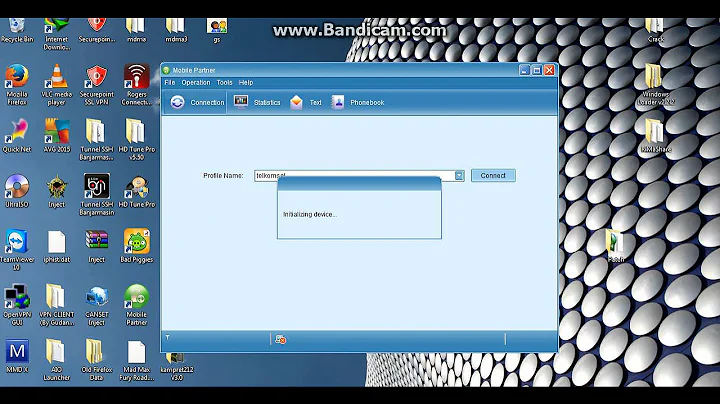720x404 pixels.
Task: Select the Quick Net desktop icon
Action: pyautogui.click(x=17, y=136)
